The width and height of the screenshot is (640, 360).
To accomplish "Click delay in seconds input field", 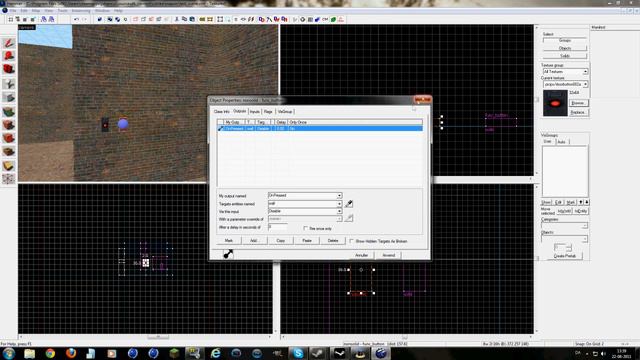I will click(278, 227).
